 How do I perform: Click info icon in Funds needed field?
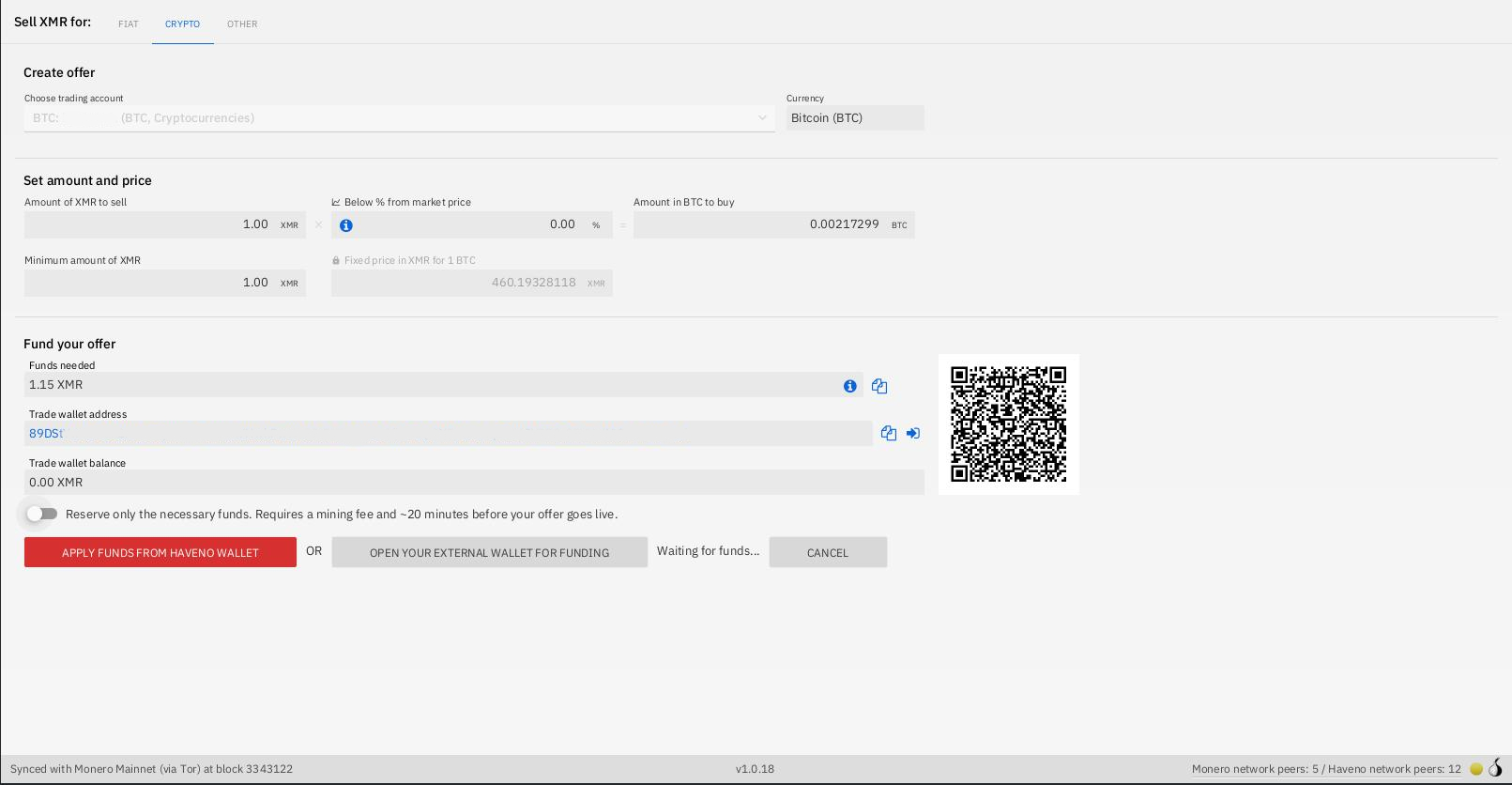[850, 386]
